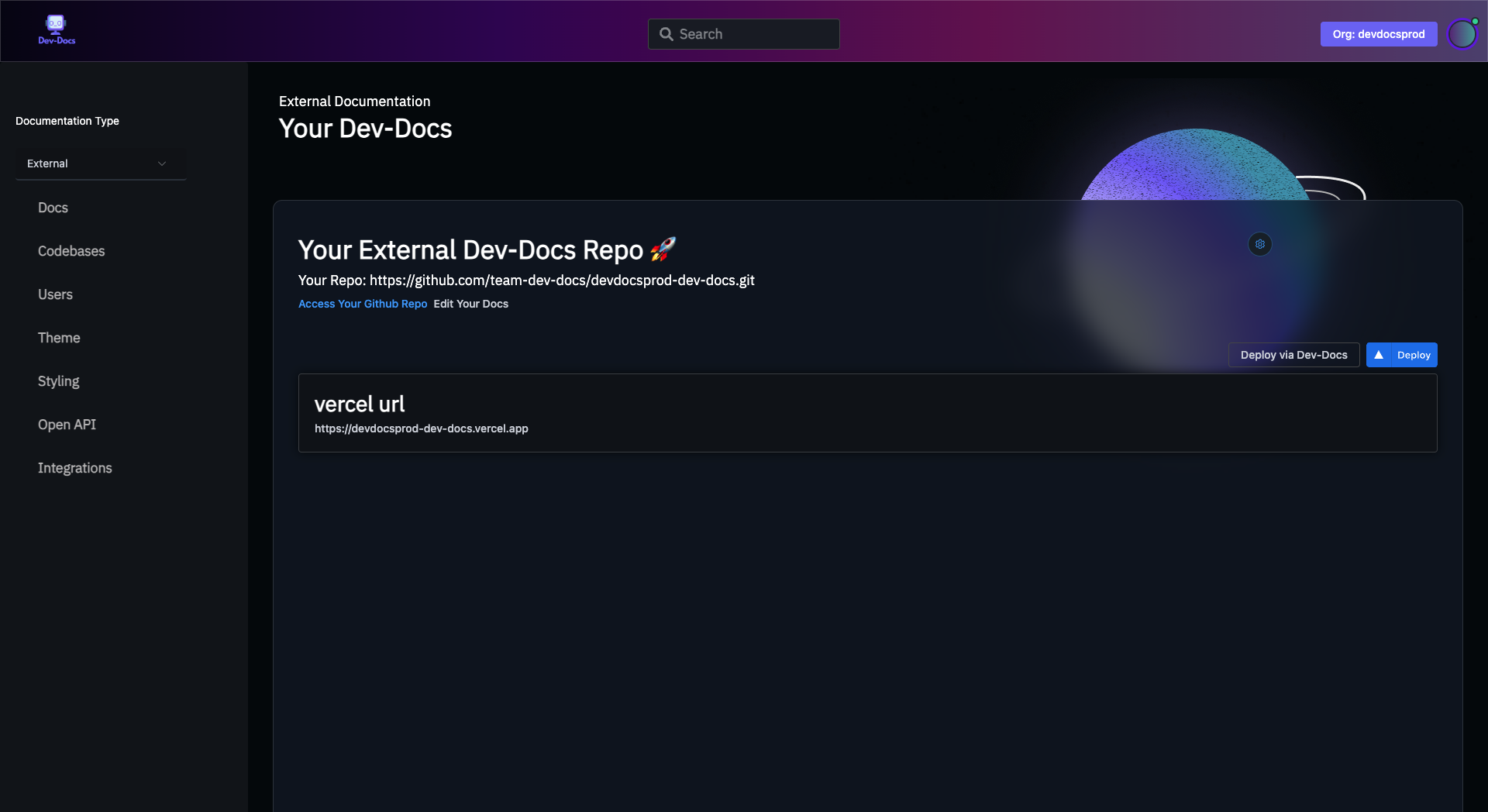Select Theme from the sidebar

59,338
